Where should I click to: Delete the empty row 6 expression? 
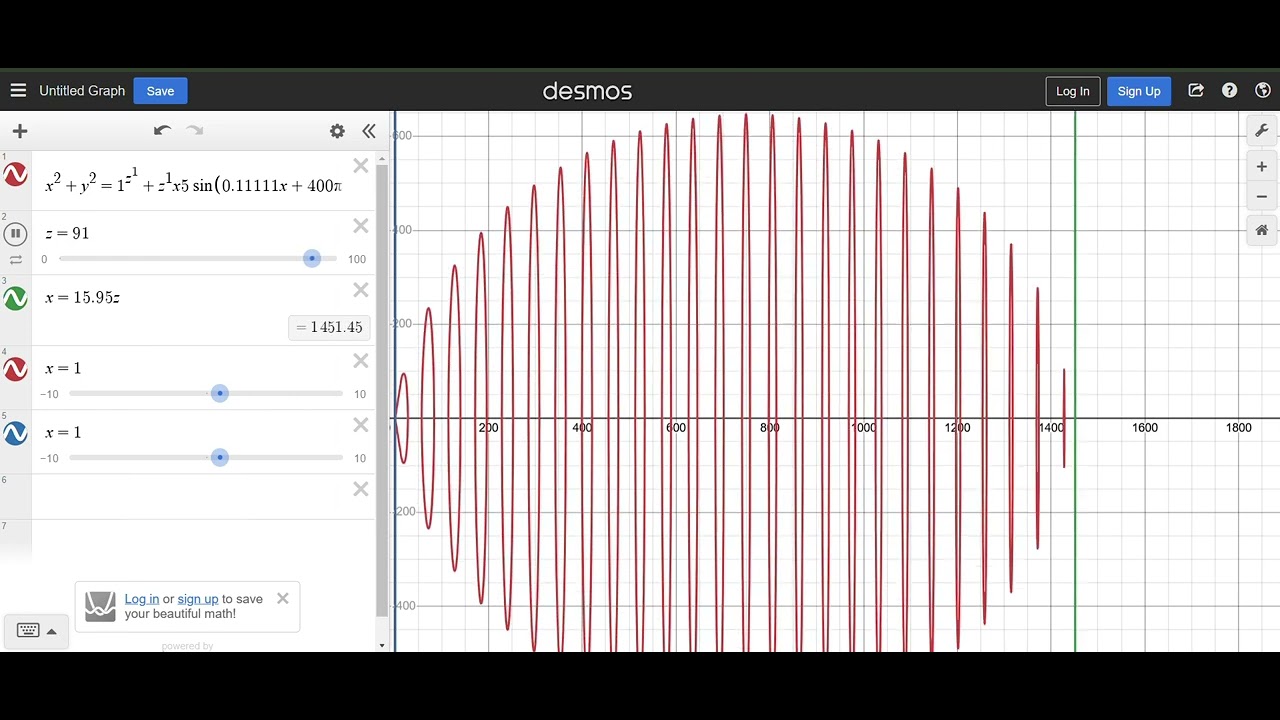(x=361, y=489)
